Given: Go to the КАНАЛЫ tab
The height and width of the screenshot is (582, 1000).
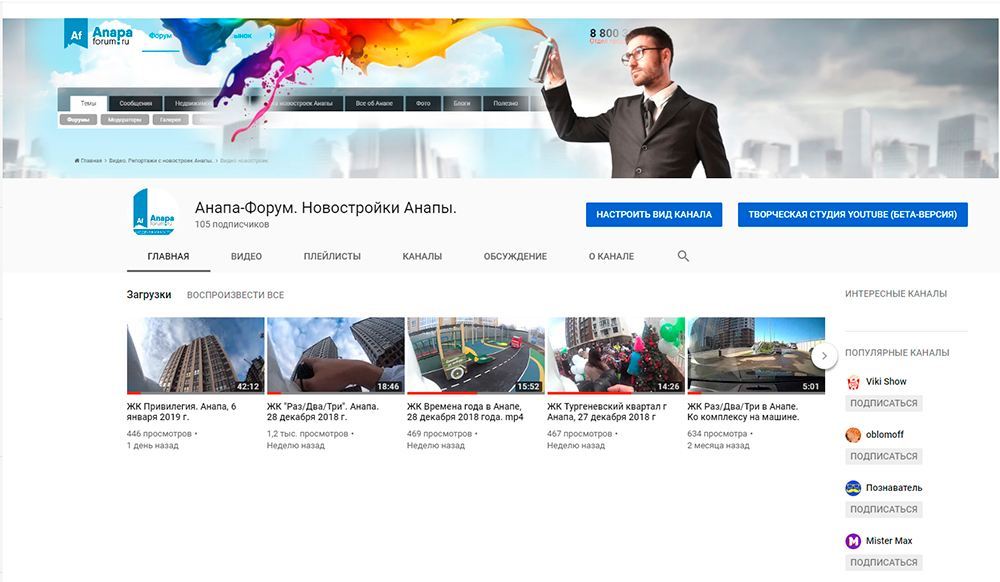Looking at the screenshot, I should tap(422, 256).
